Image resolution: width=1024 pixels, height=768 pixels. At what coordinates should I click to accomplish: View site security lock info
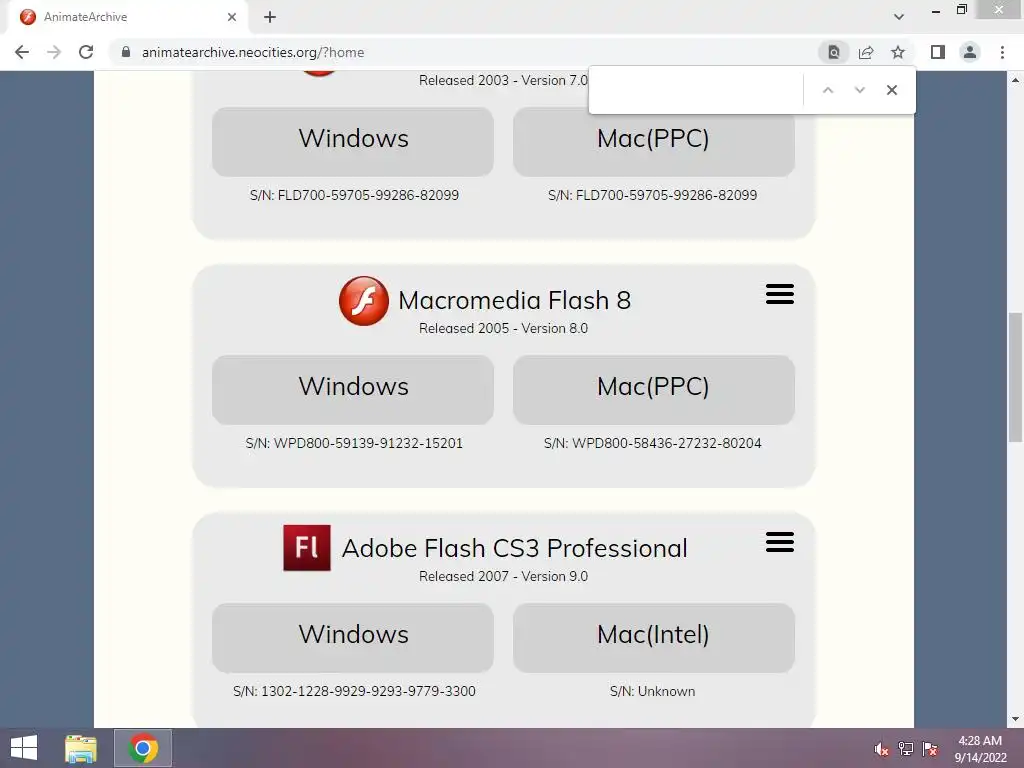click(126, 52)
